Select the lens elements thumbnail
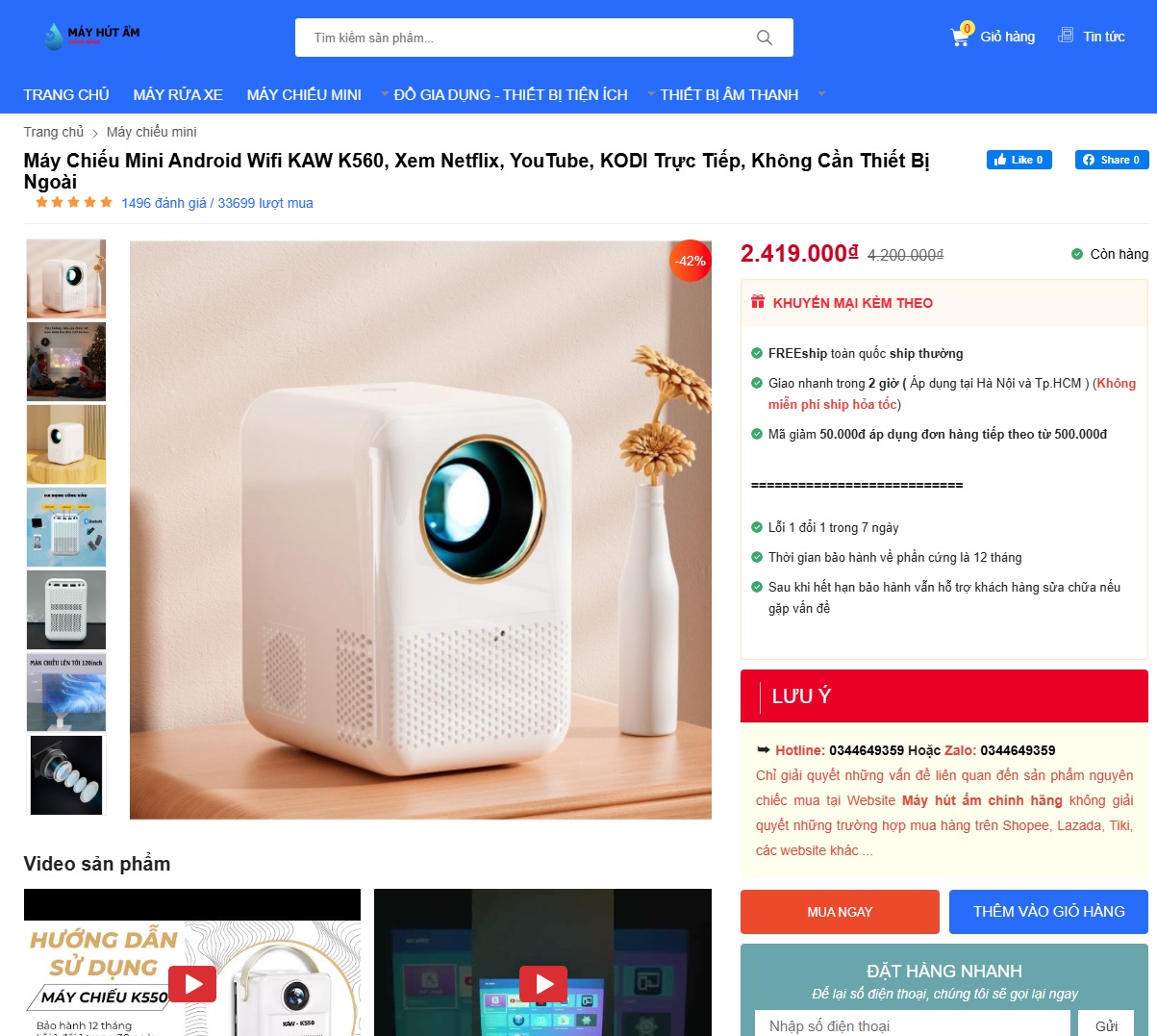 coord(66,775)
